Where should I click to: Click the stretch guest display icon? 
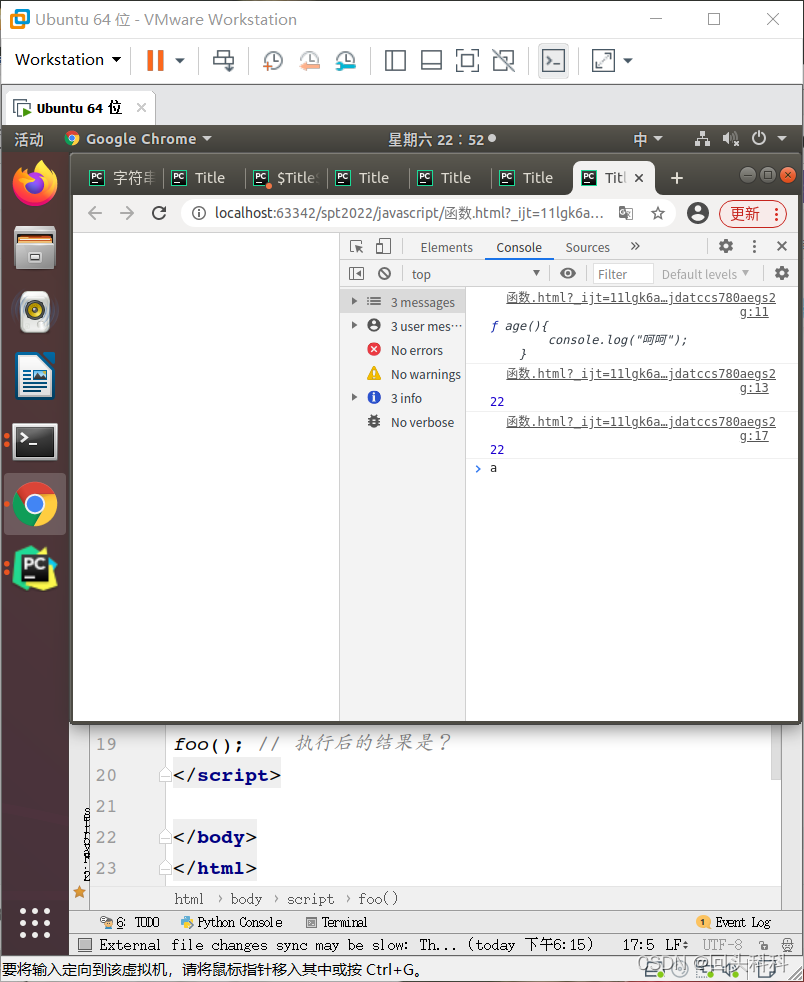click(x=603, y=61)
